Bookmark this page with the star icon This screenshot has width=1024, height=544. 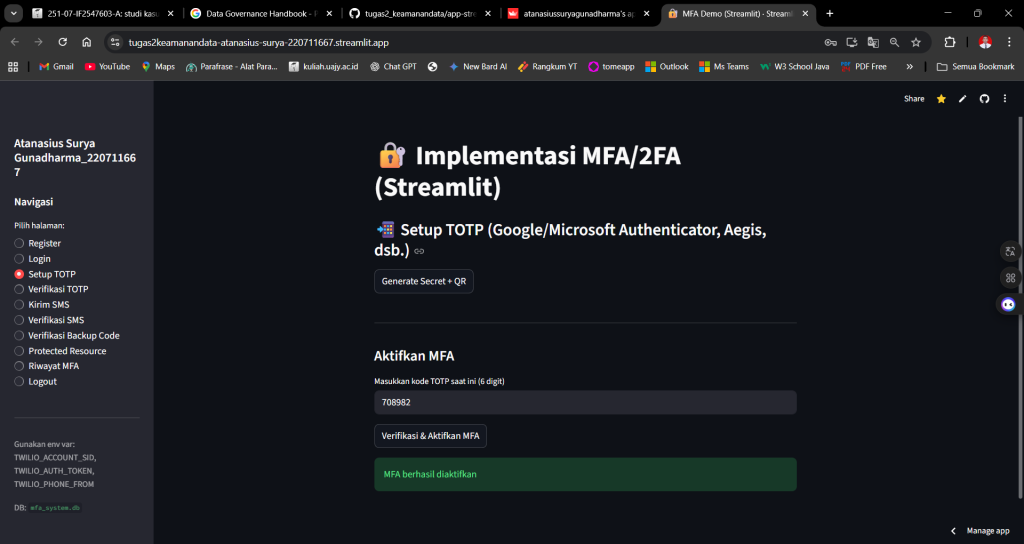[916, 42]
